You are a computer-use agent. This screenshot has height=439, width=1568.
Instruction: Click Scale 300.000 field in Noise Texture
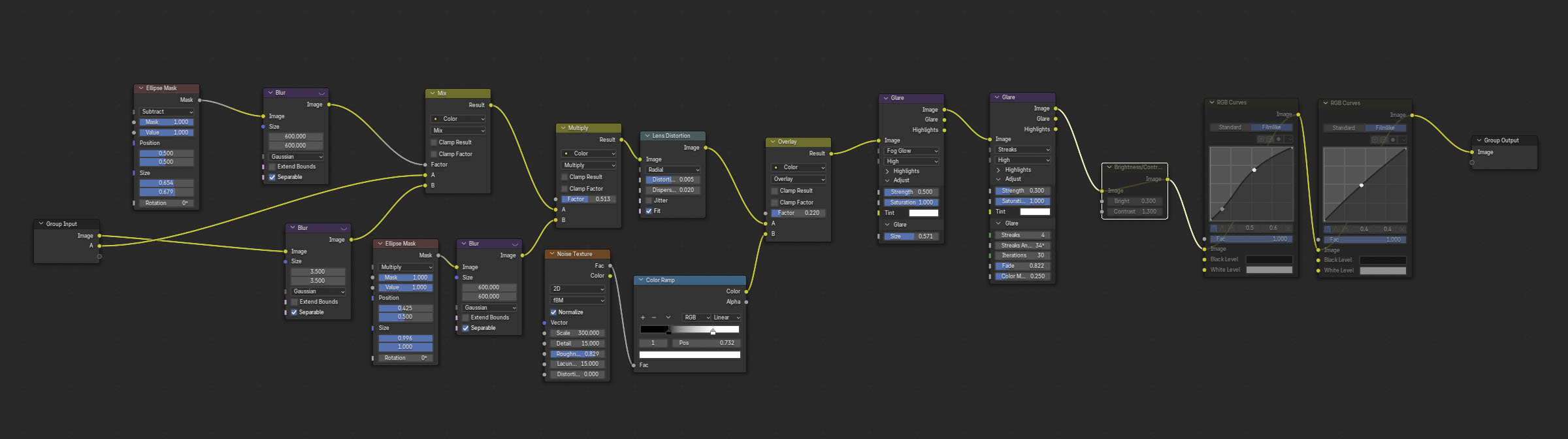click(578, 333)
